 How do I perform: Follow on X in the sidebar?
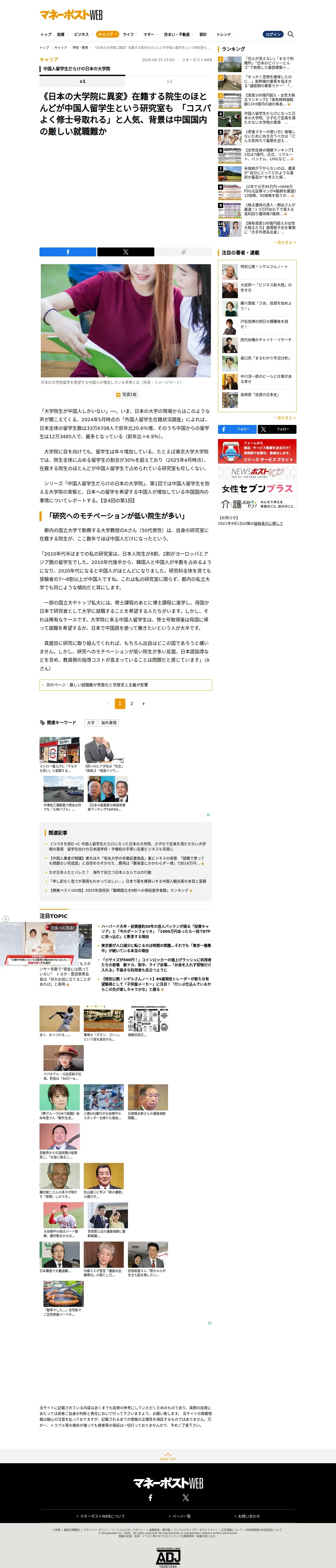tap(277, 429)
